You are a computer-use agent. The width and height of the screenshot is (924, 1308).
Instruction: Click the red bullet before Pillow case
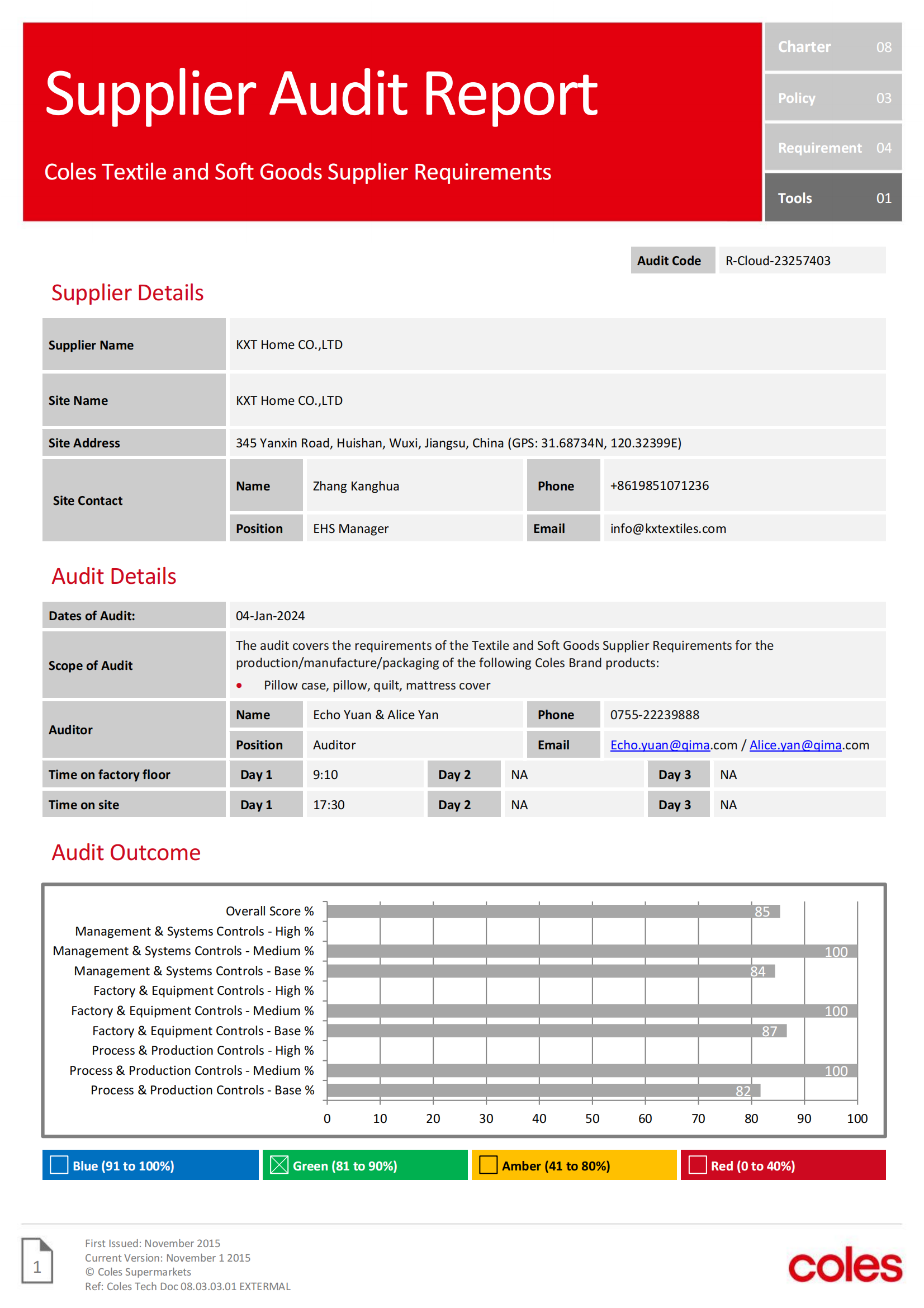tap(239, 686)
